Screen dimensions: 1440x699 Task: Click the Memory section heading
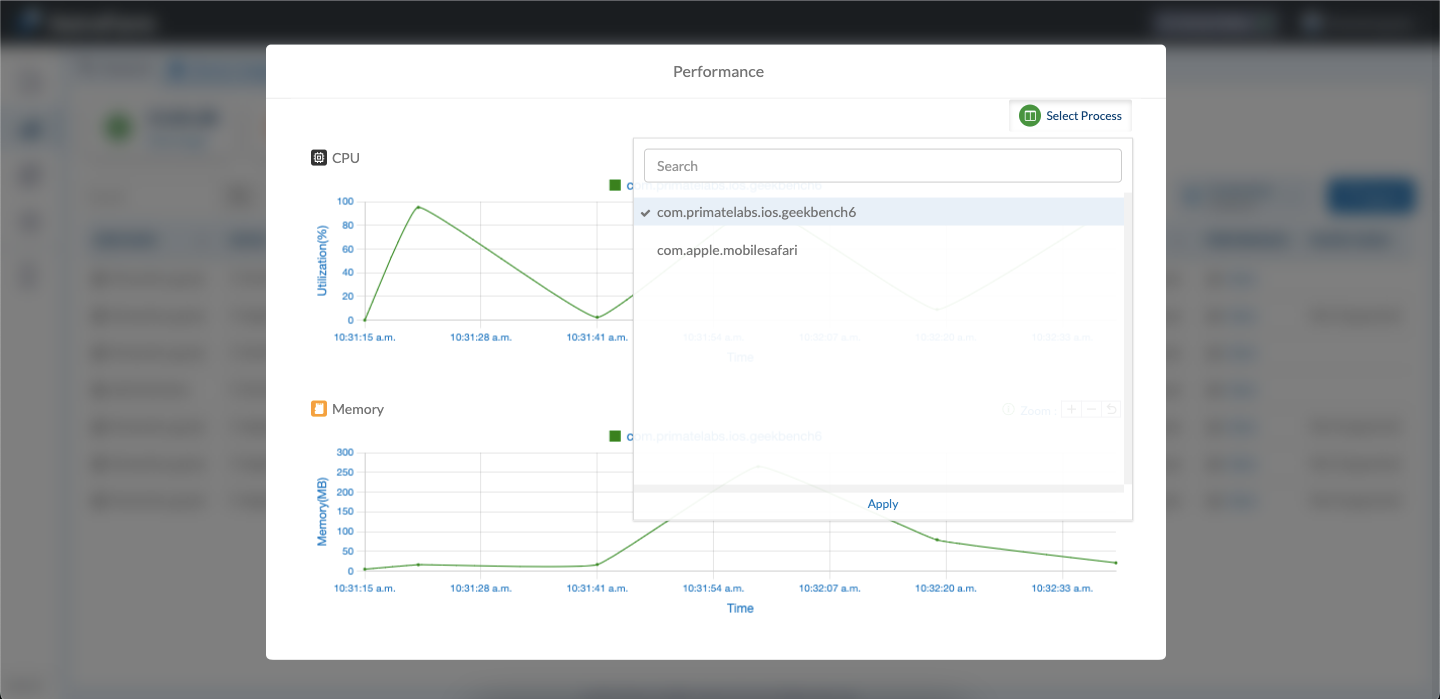tap(358, 409)
